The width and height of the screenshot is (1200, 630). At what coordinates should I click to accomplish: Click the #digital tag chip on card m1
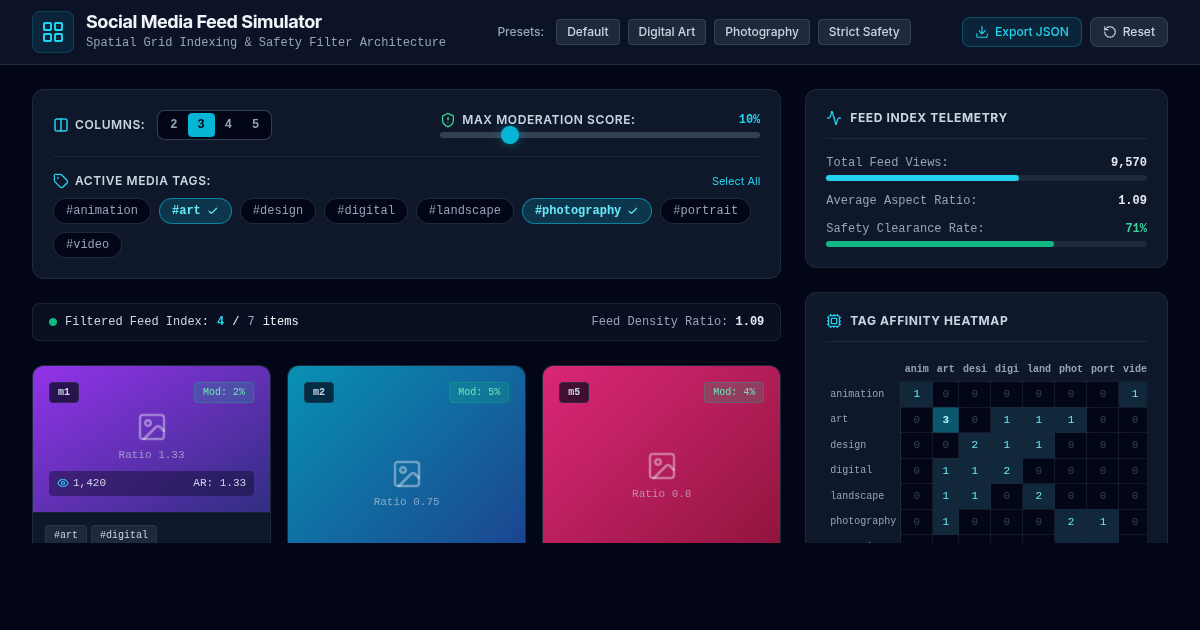(x=124, y=535)
